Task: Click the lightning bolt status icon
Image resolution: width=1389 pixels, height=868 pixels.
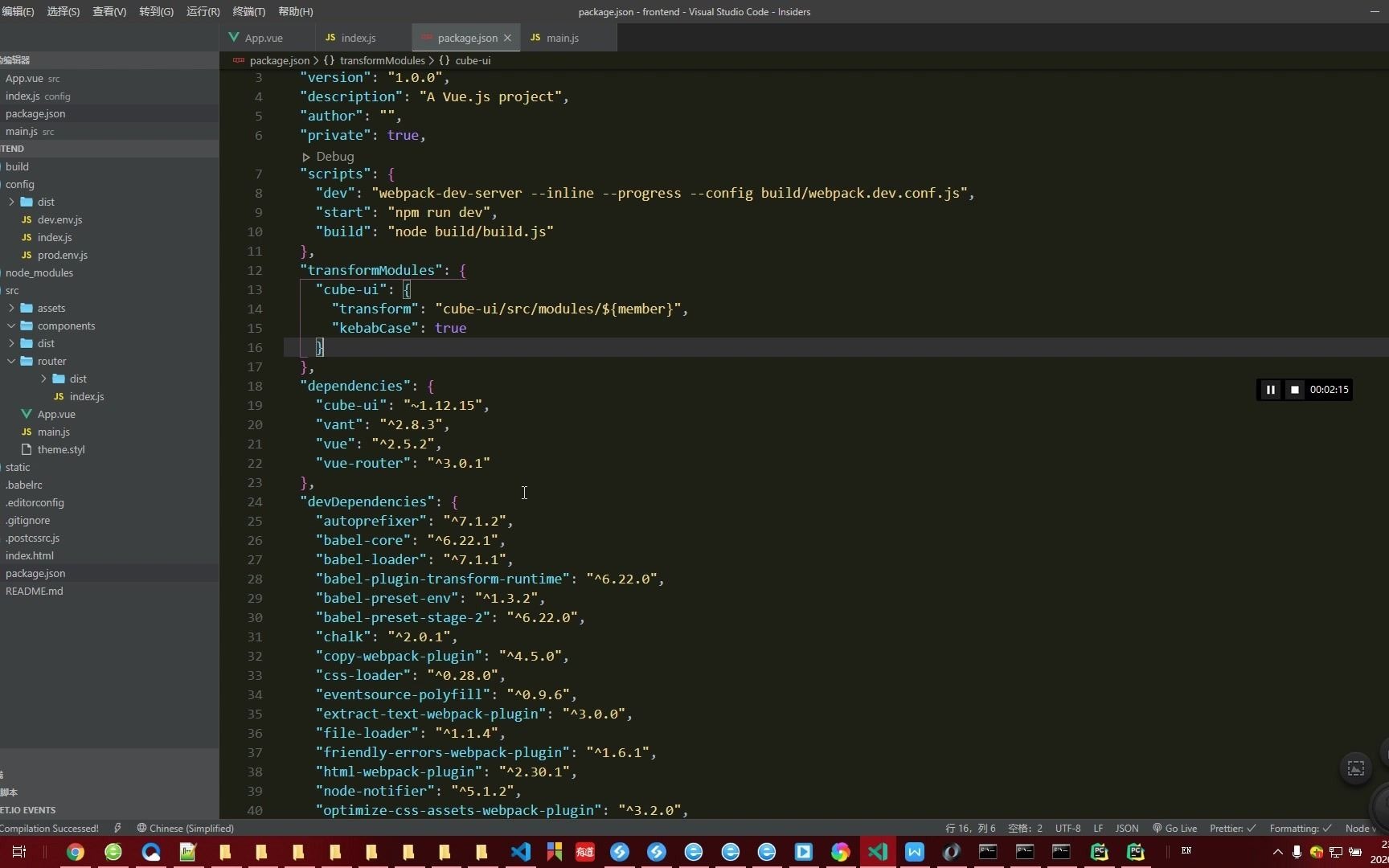Action: coord(117,828)
